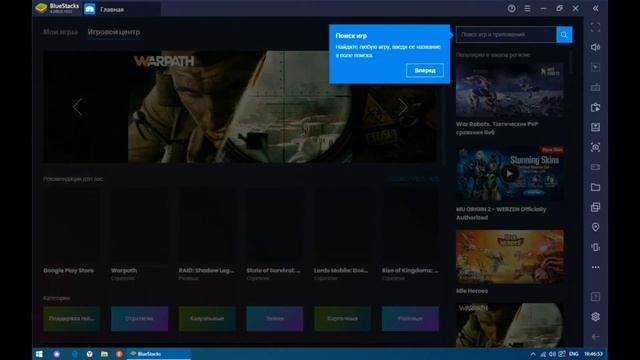The width and height of the screenshot is (640, 360).
Task: Start video recording icon in sidebar
Action: 596,167
